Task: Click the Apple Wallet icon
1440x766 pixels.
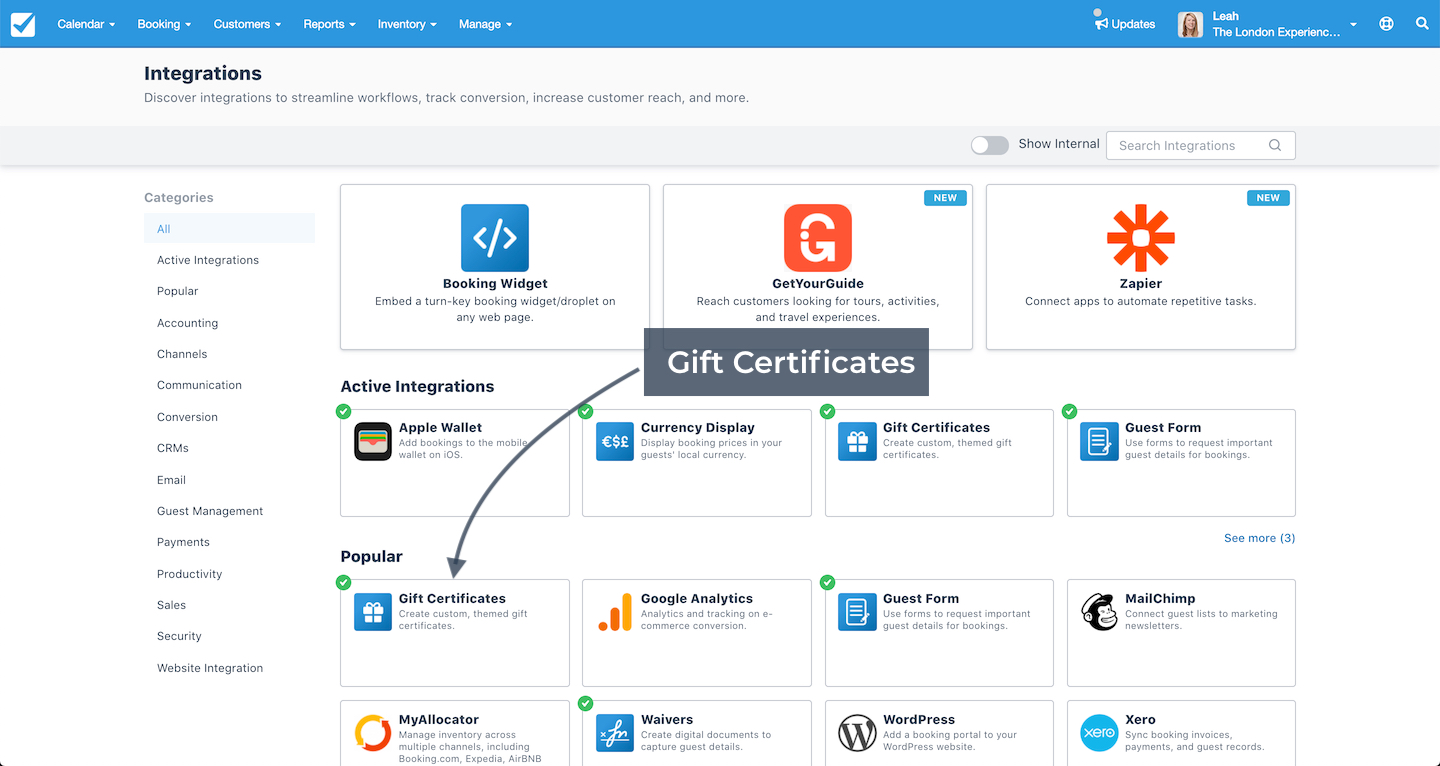Action: (x=373, y=441)
